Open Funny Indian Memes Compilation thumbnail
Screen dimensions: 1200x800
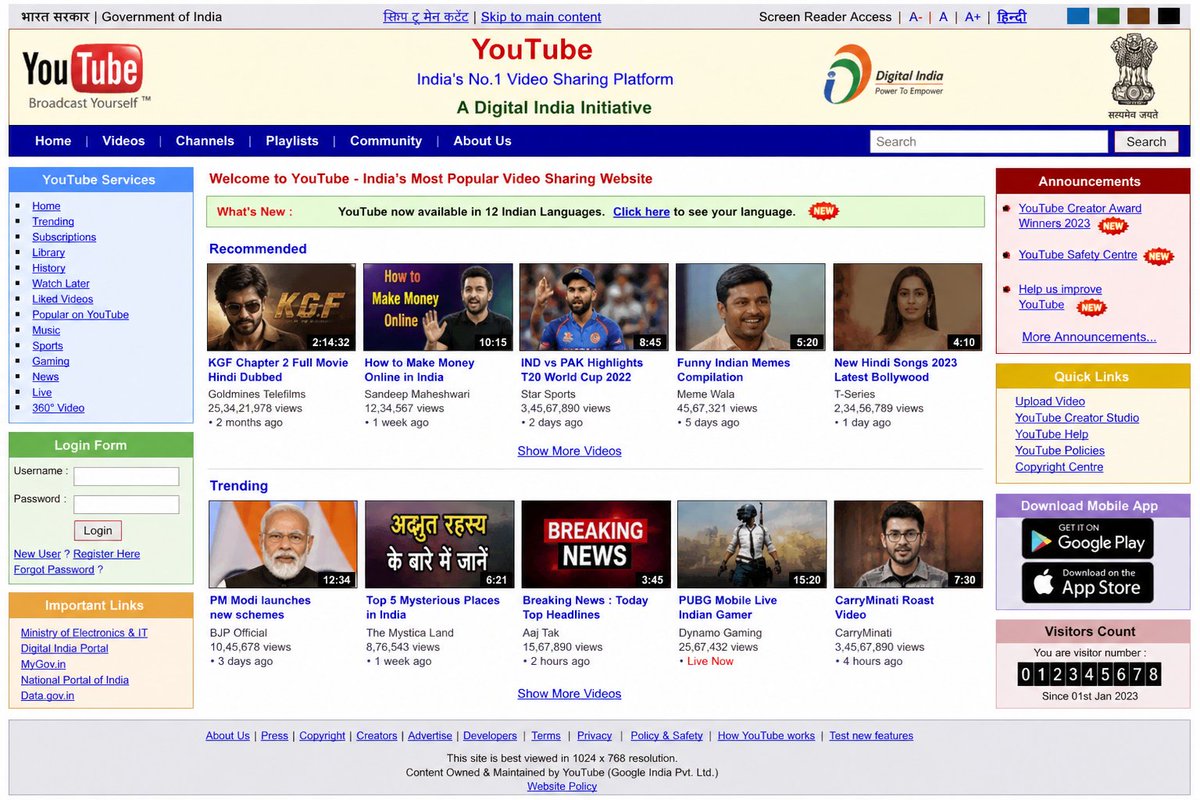tap(751, 307)
